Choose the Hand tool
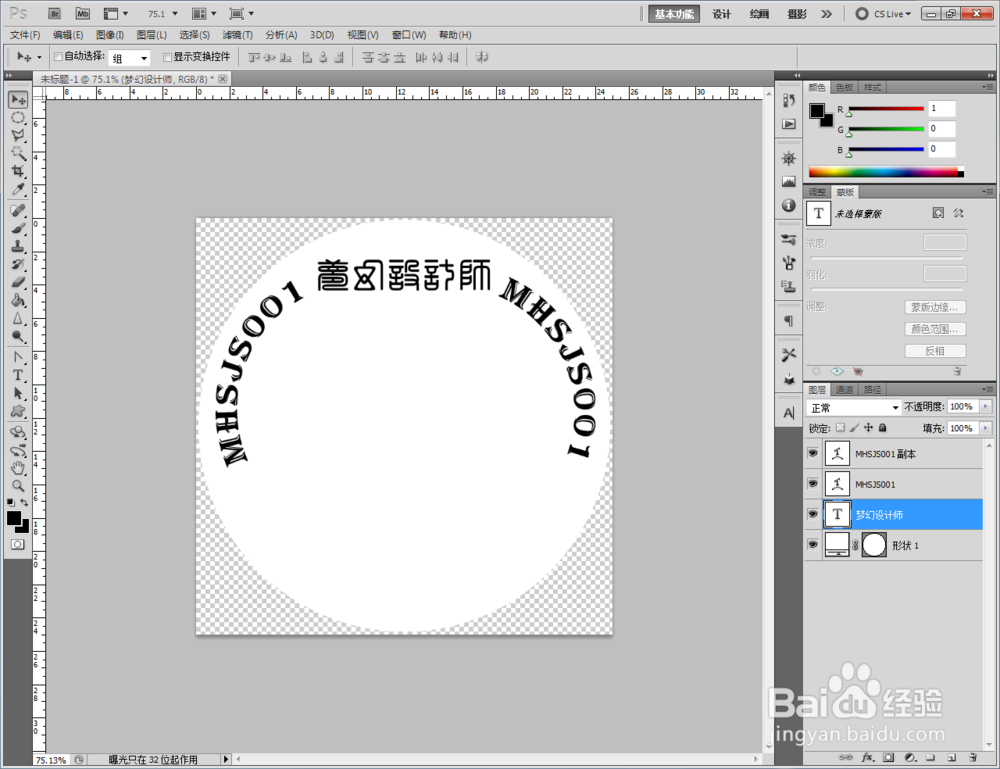Viewport: 1000px width, 769px height. (x=18, y=468)
